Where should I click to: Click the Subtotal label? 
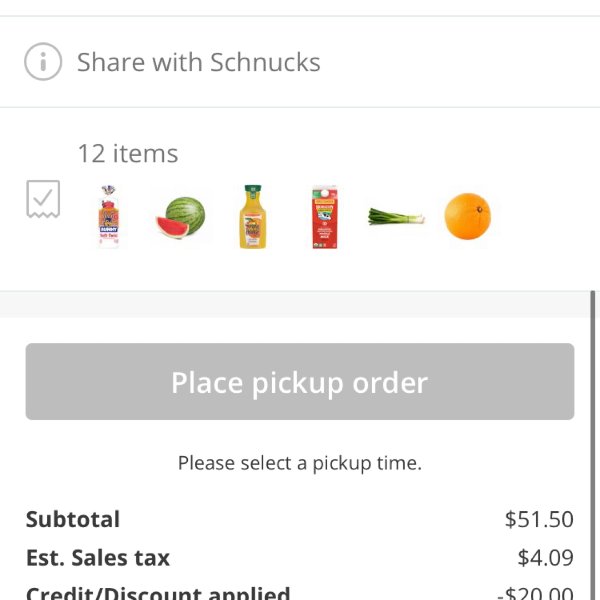(x=73, y=519)
